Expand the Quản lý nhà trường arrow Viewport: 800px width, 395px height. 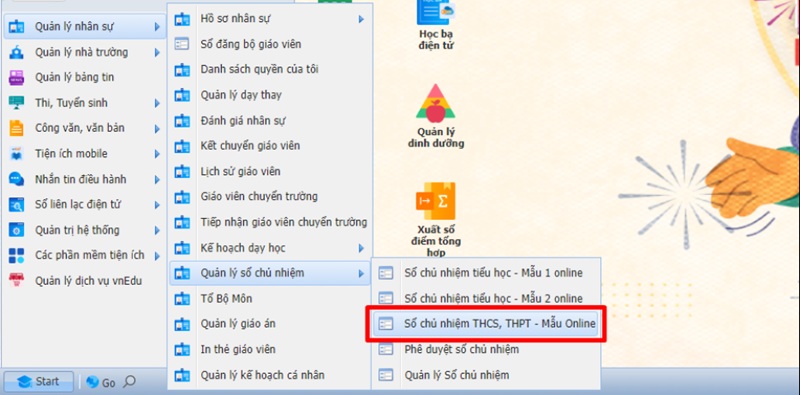(157, 52)
